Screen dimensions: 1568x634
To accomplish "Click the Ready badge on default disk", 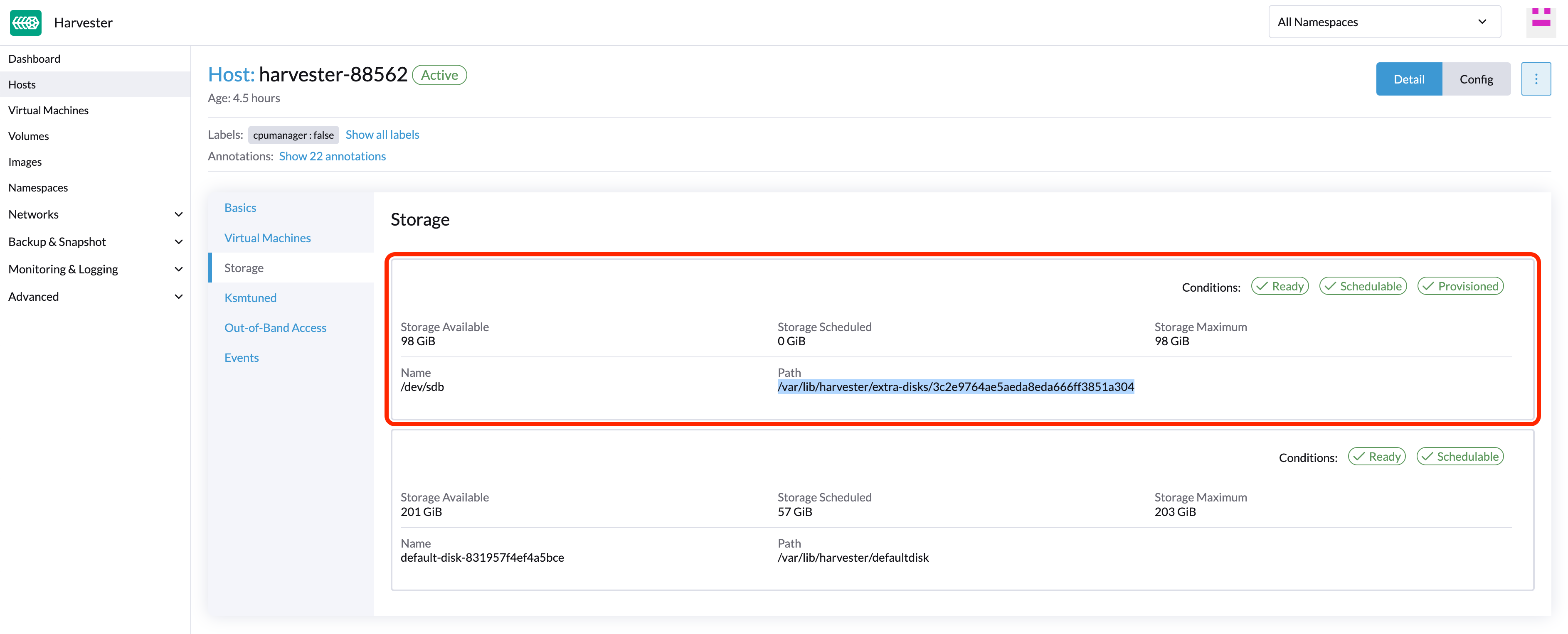I will click(x=1377, y=457).
